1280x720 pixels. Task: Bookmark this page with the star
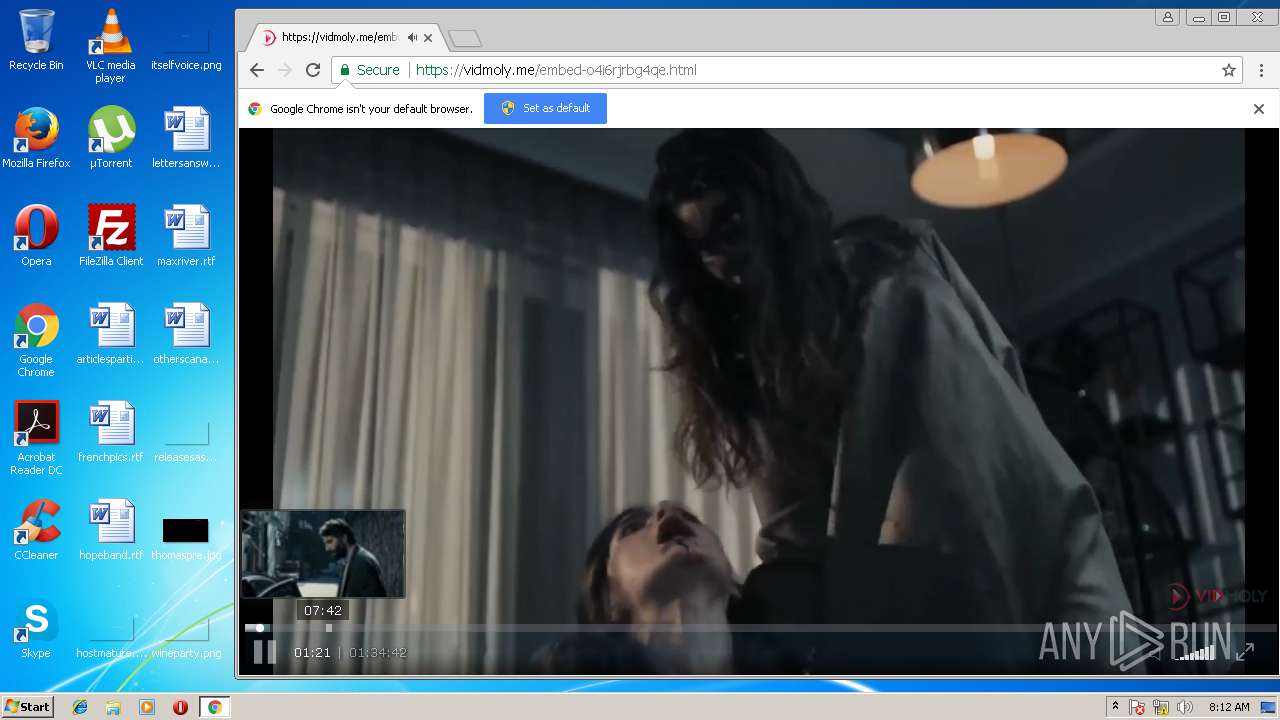pyautogui.click(x=1229, y=70)
